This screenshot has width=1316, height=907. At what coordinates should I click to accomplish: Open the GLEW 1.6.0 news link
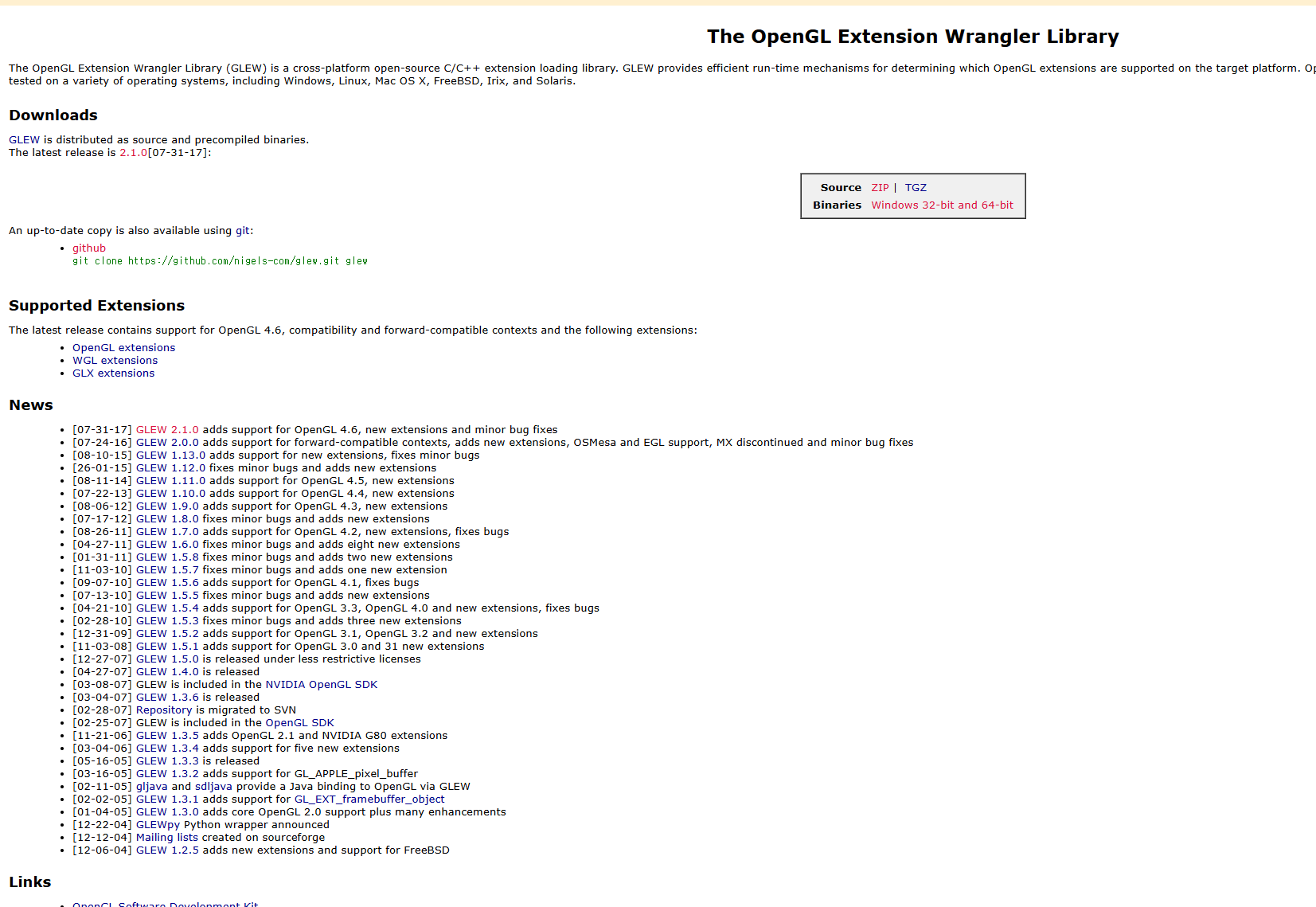[x=167, y=545]
